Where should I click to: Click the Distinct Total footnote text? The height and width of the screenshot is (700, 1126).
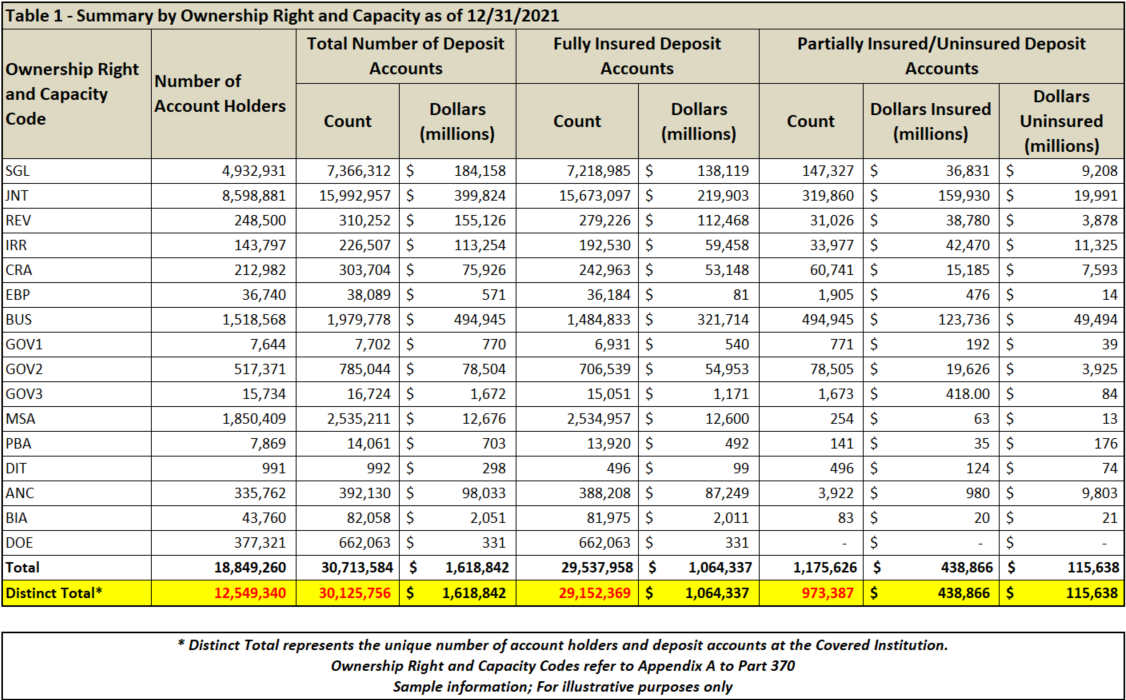tap(562, 647)
